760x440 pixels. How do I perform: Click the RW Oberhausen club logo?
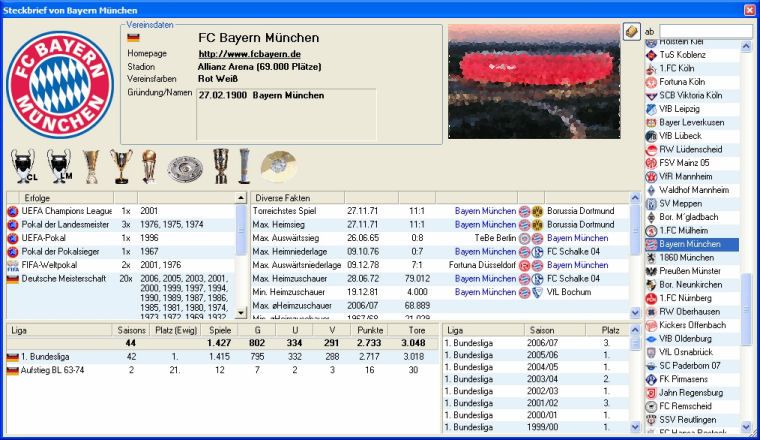pyautogui.click(x=651, y=312)
